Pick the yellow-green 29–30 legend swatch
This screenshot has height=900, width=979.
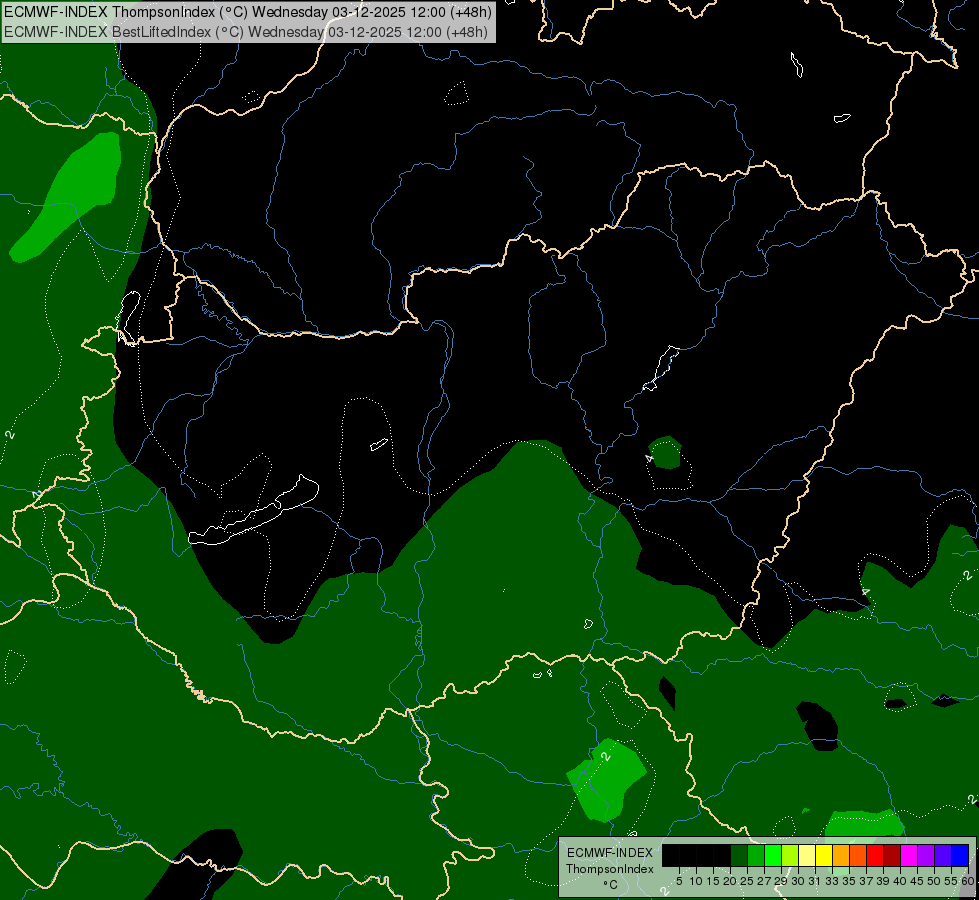click(x=790, y=855)
